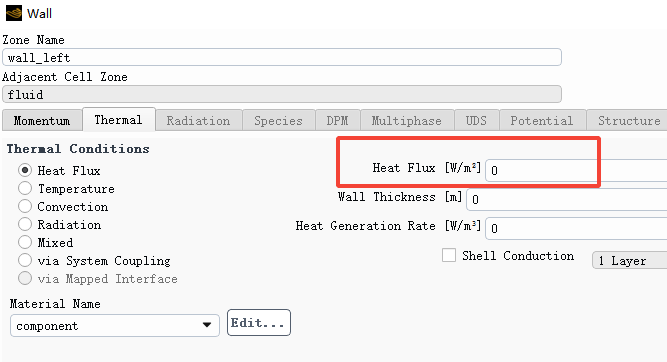Open the 1 Layer dropdown
Screen dimensions: 667x362
(x=630, y=260)
